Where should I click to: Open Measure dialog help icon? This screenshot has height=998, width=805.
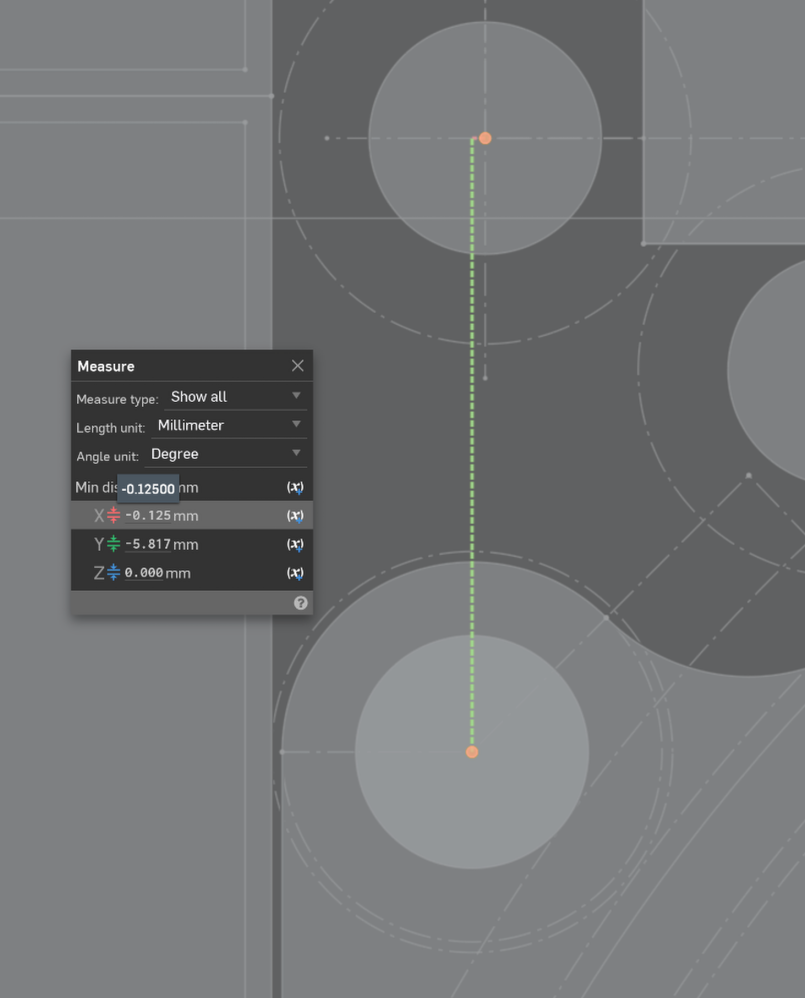300,603
